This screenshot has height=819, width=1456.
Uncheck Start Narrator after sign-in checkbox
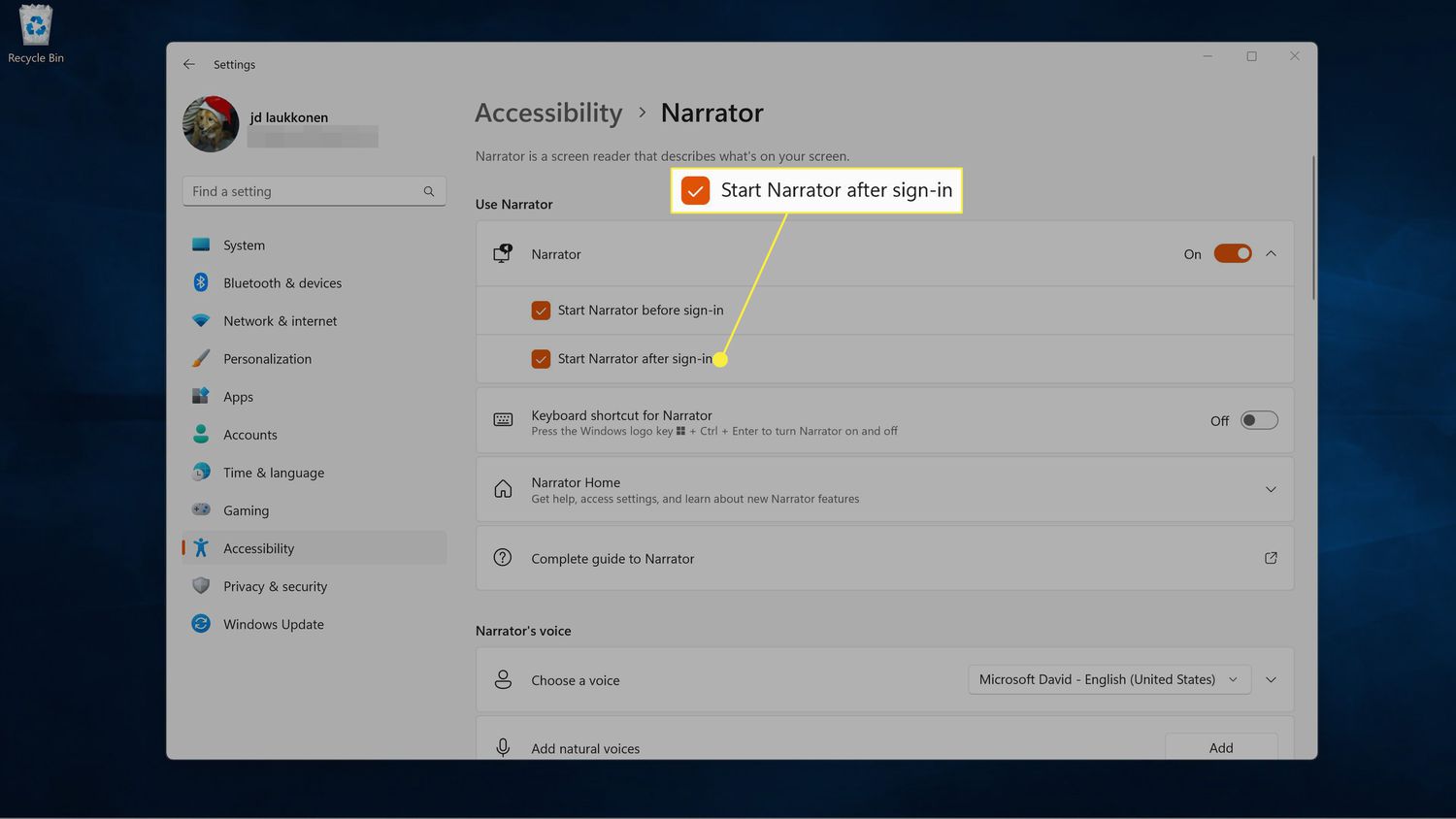[x=541, y=359]
